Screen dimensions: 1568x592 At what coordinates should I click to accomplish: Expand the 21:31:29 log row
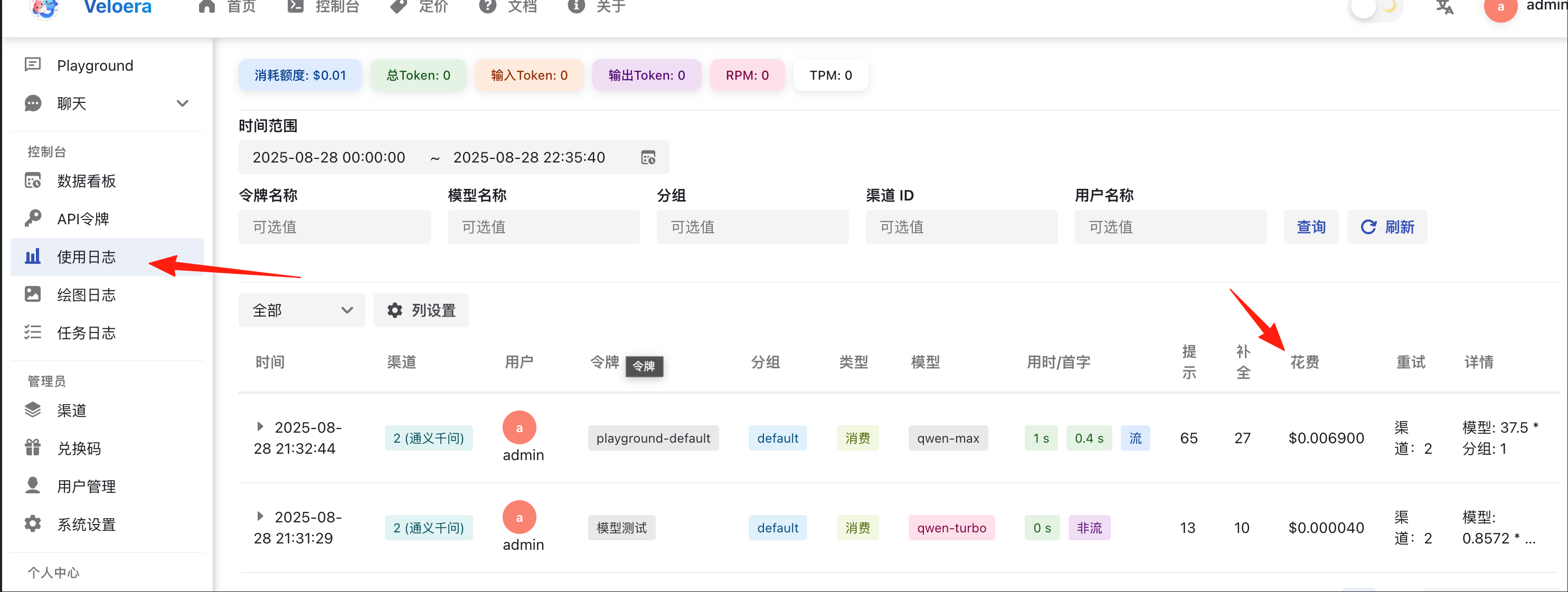[x=260, y=516]
